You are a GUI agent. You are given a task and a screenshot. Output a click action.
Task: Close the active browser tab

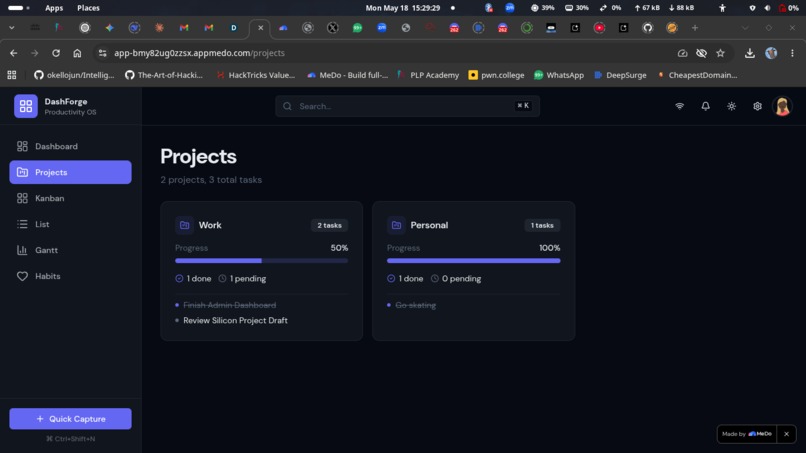point(261,28)
